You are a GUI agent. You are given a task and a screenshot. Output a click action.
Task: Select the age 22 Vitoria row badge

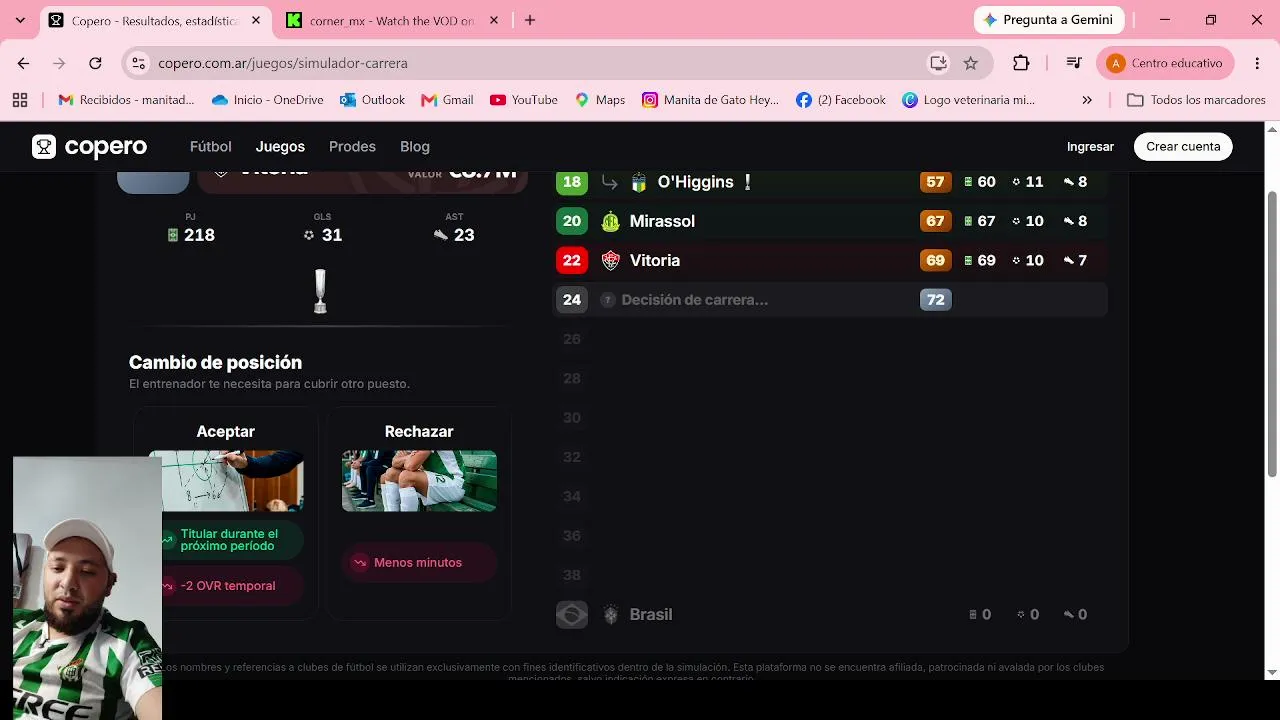[572, 260]
